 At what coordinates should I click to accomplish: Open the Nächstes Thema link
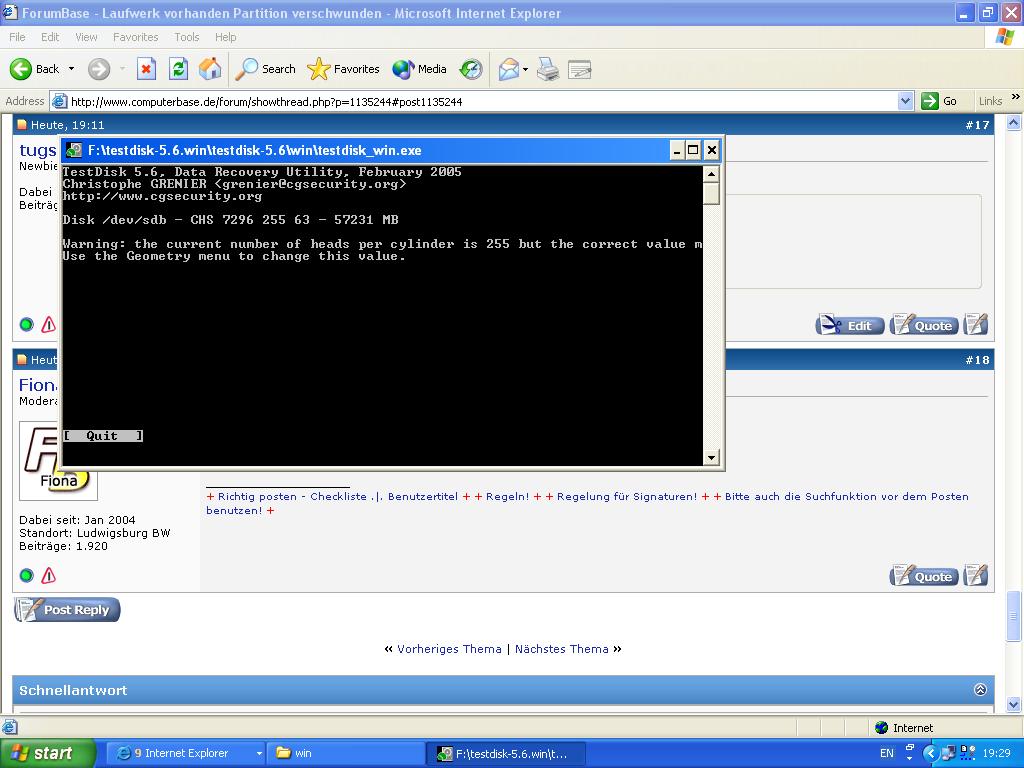[x=562, y=648]
